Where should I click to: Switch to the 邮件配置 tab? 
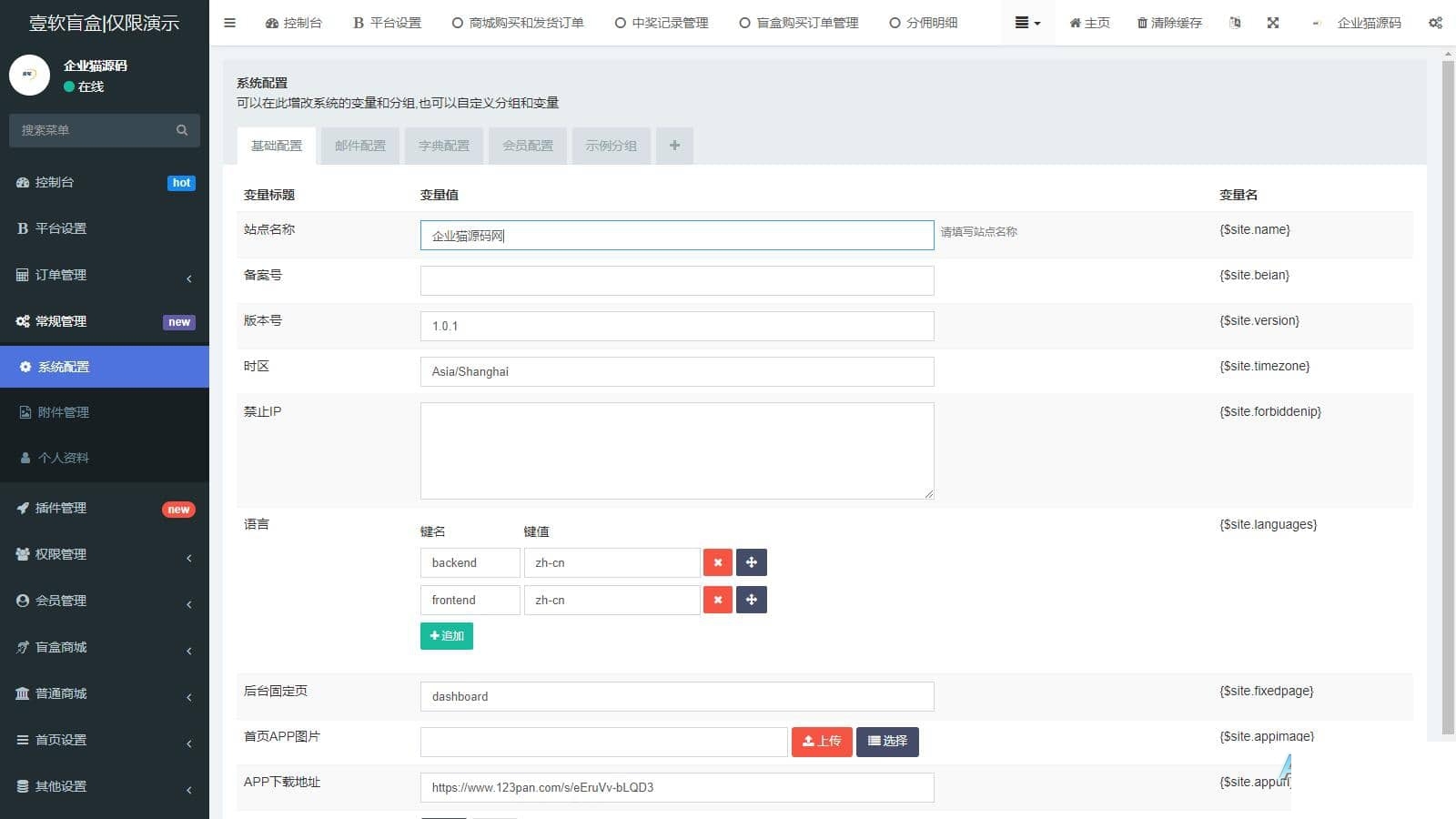click(360, 146)
